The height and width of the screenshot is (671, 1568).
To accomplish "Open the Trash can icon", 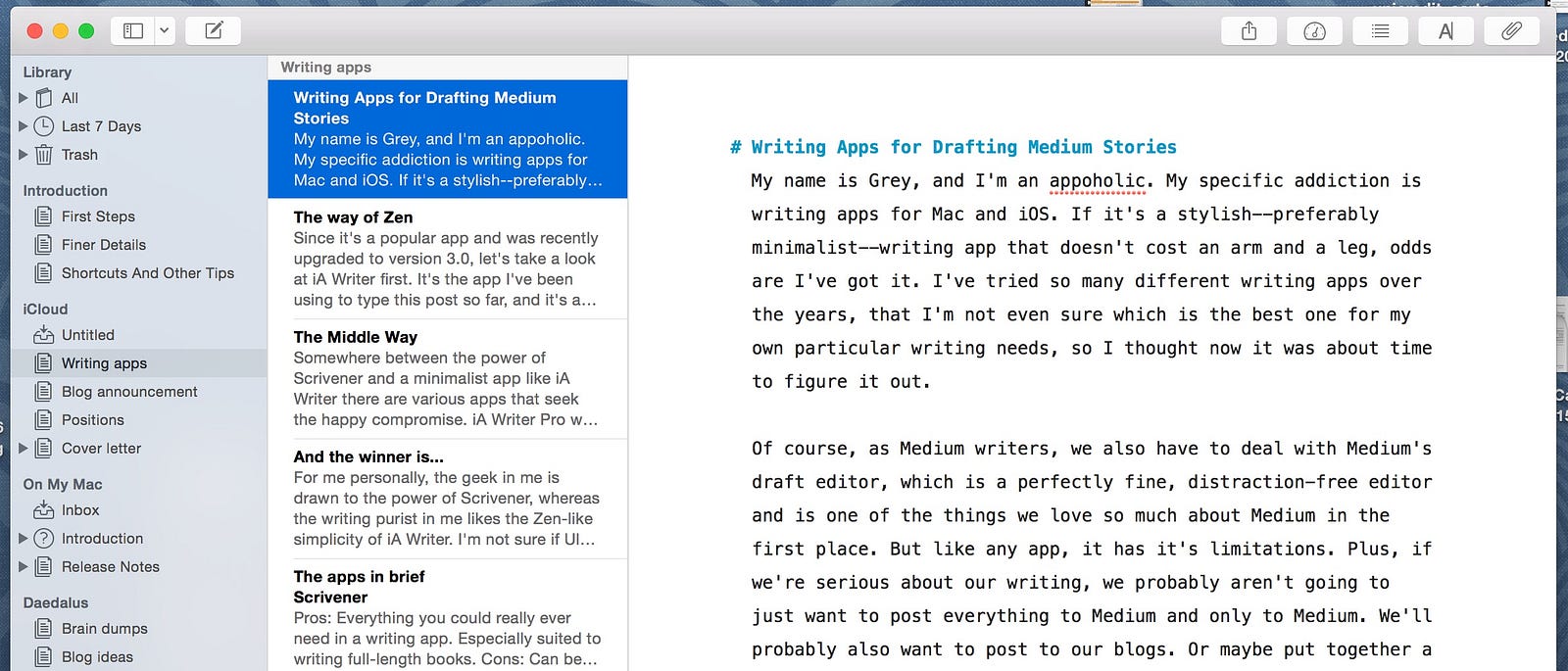I will 44,155.
